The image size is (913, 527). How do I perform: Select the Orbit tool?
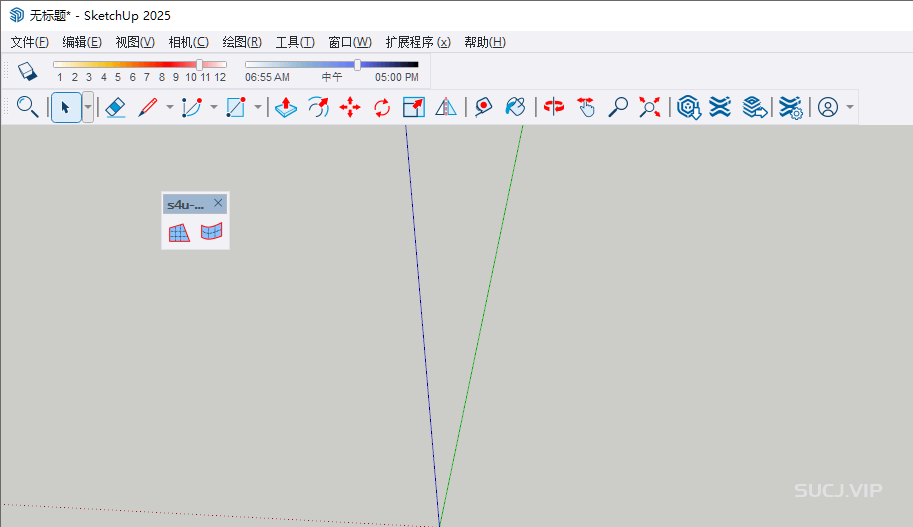click(554, 107)
